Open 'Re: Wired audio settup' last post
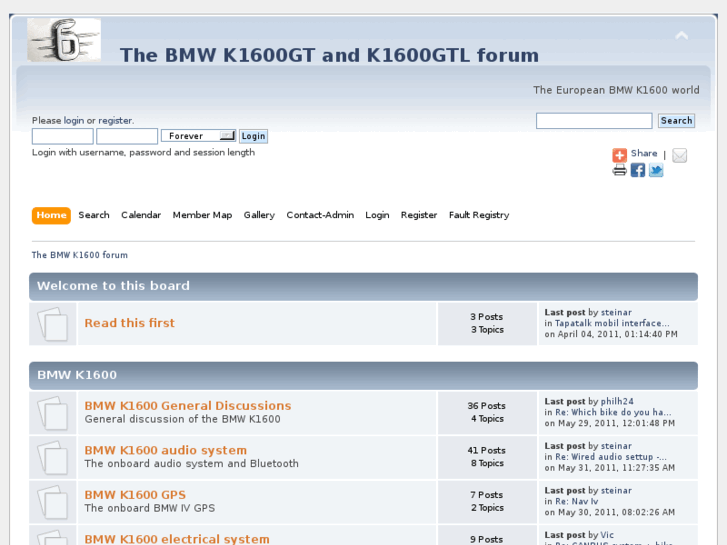 [x=611, y=457]
